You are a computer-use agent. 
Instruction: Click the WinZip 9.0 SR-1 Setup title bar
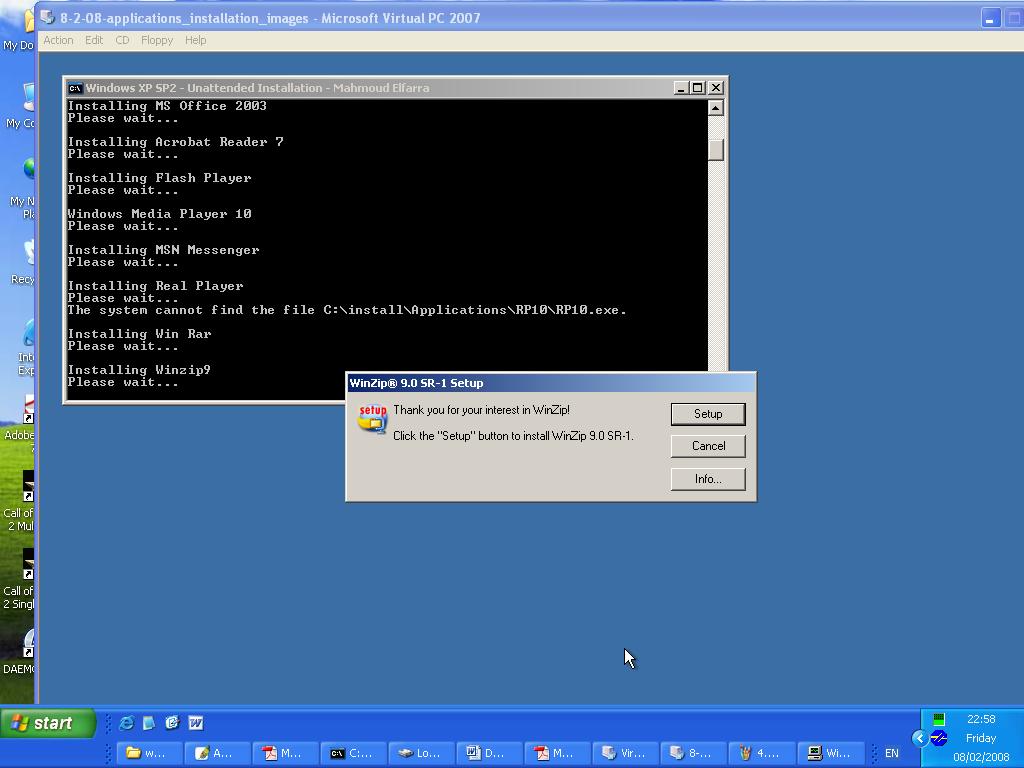coord(551,383)
